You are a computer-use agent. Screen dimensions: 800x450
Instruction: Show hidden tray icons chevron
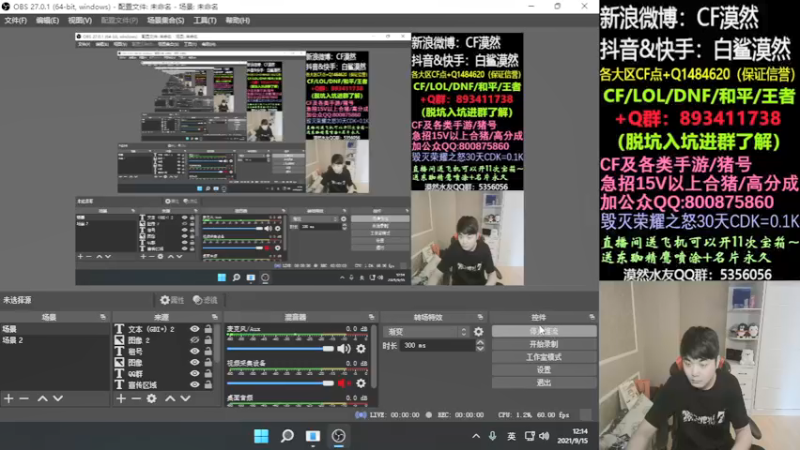476,436
